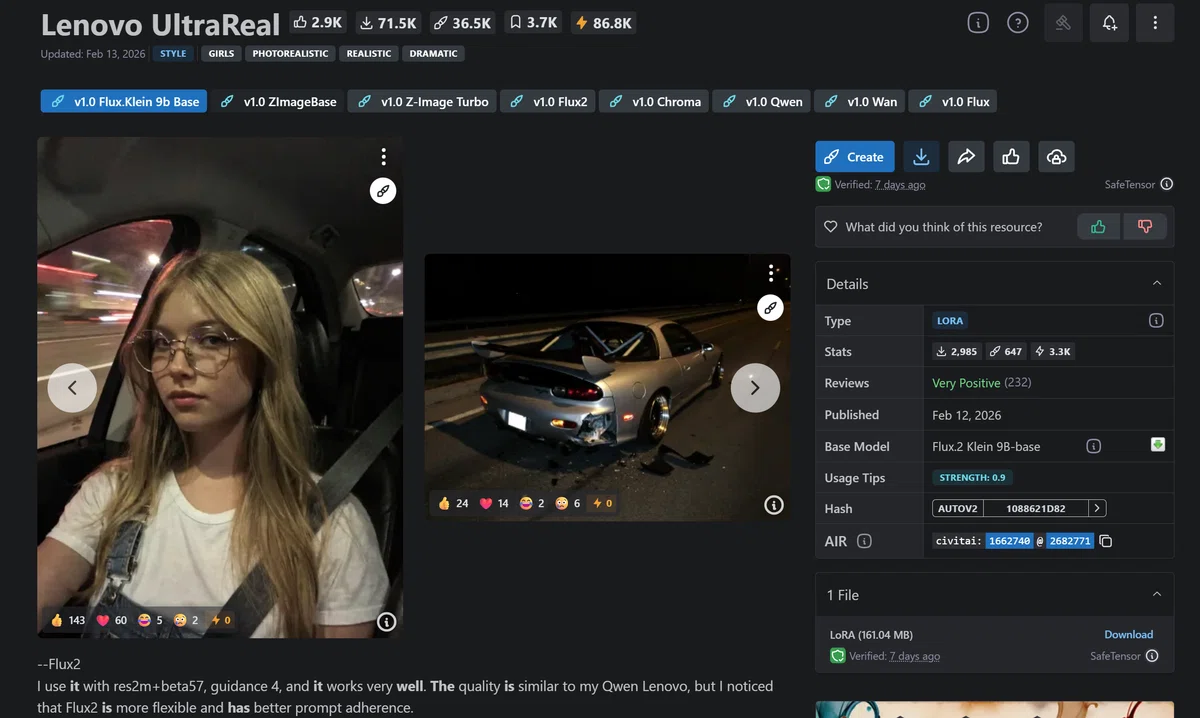
Task: Switch to v1.0 ZImageBase version
Action: click(278, 101)
